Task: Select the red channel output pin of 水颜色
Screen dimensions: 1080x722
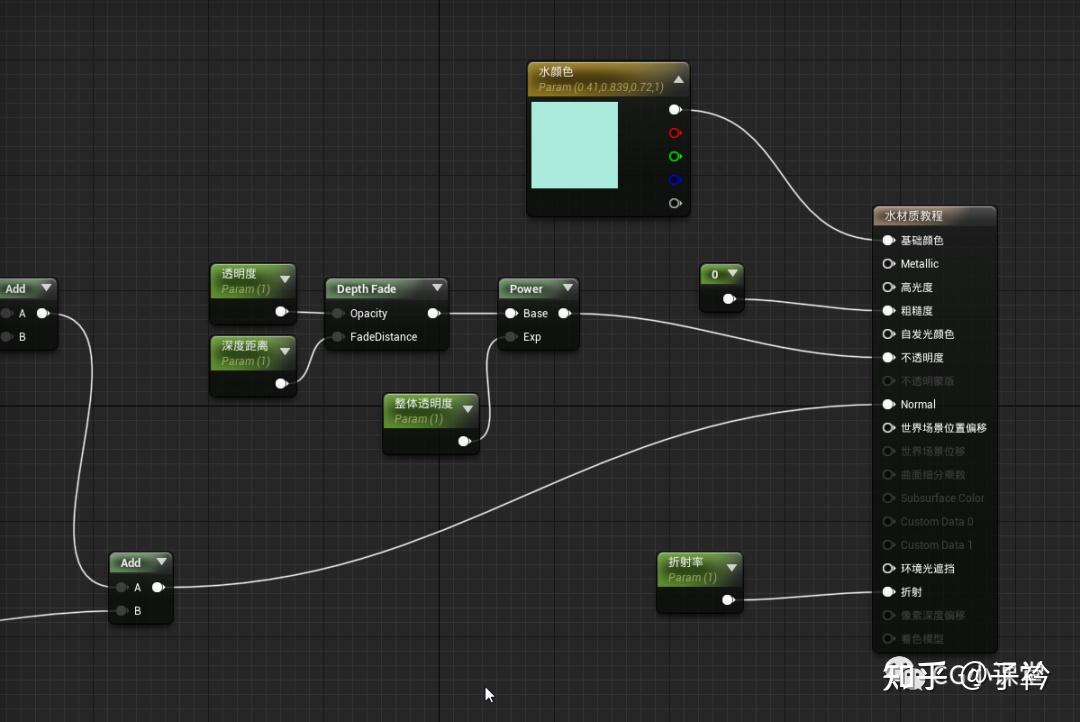Action: [x=675, y=132]
